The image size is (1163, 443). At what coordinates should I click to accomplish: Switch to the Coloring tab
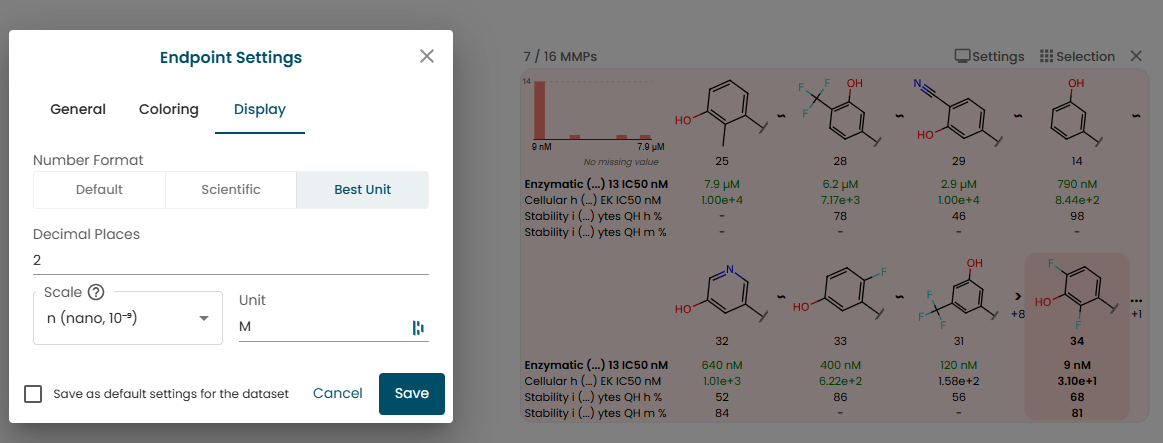[169, 110]
